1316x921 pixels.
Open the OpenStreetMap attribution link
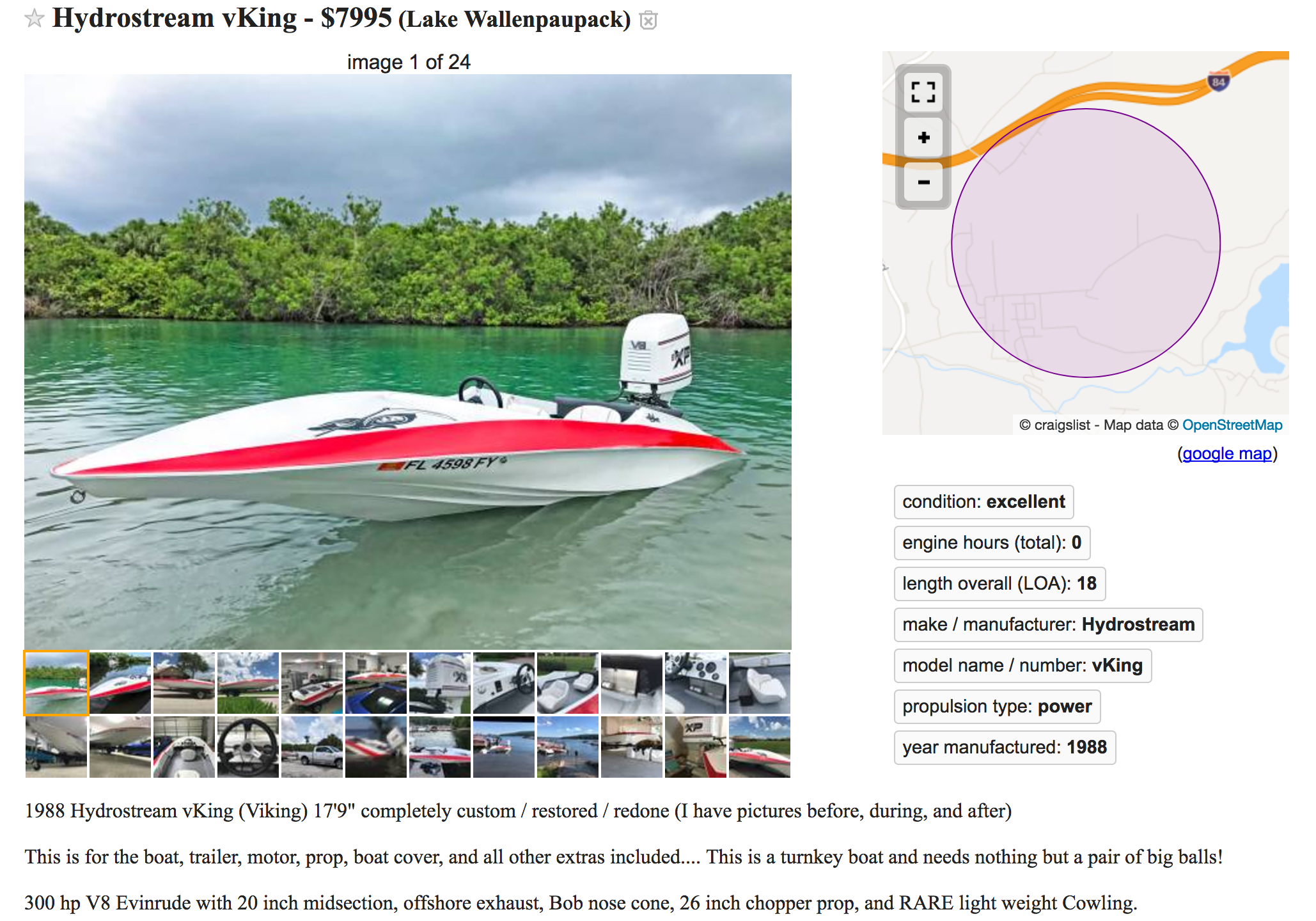pos(1232,425)
